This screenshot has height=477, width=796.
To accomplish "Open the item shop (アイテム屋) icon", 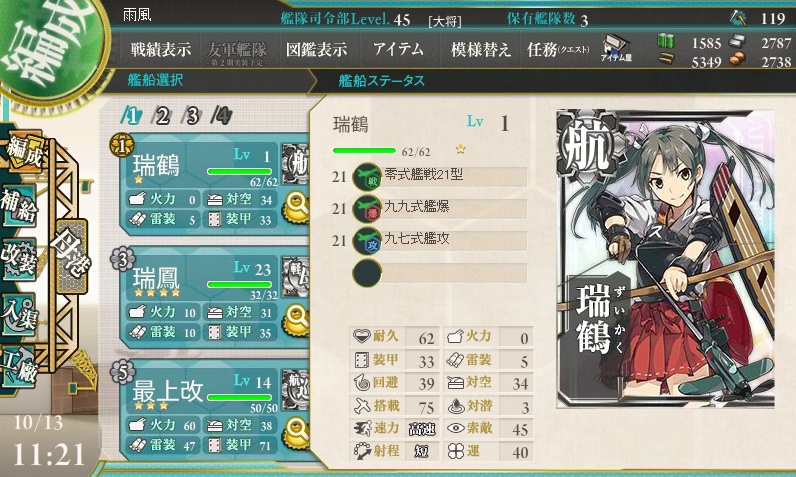I will 616,49.
